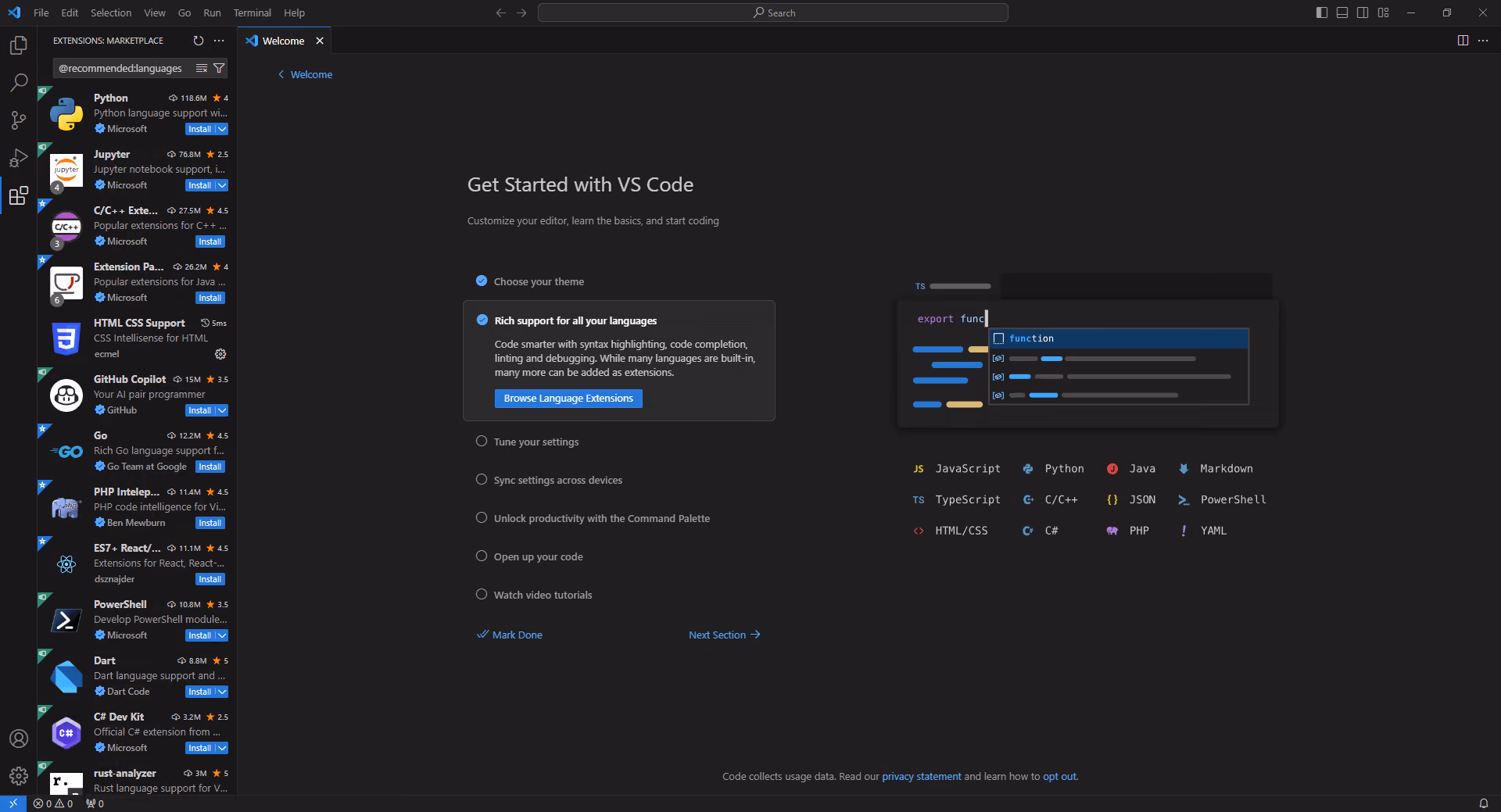The width and height of the screenshot is (1501, 812).
Task: Select Sync settings across devices step
Action: (x=557, y=480)
